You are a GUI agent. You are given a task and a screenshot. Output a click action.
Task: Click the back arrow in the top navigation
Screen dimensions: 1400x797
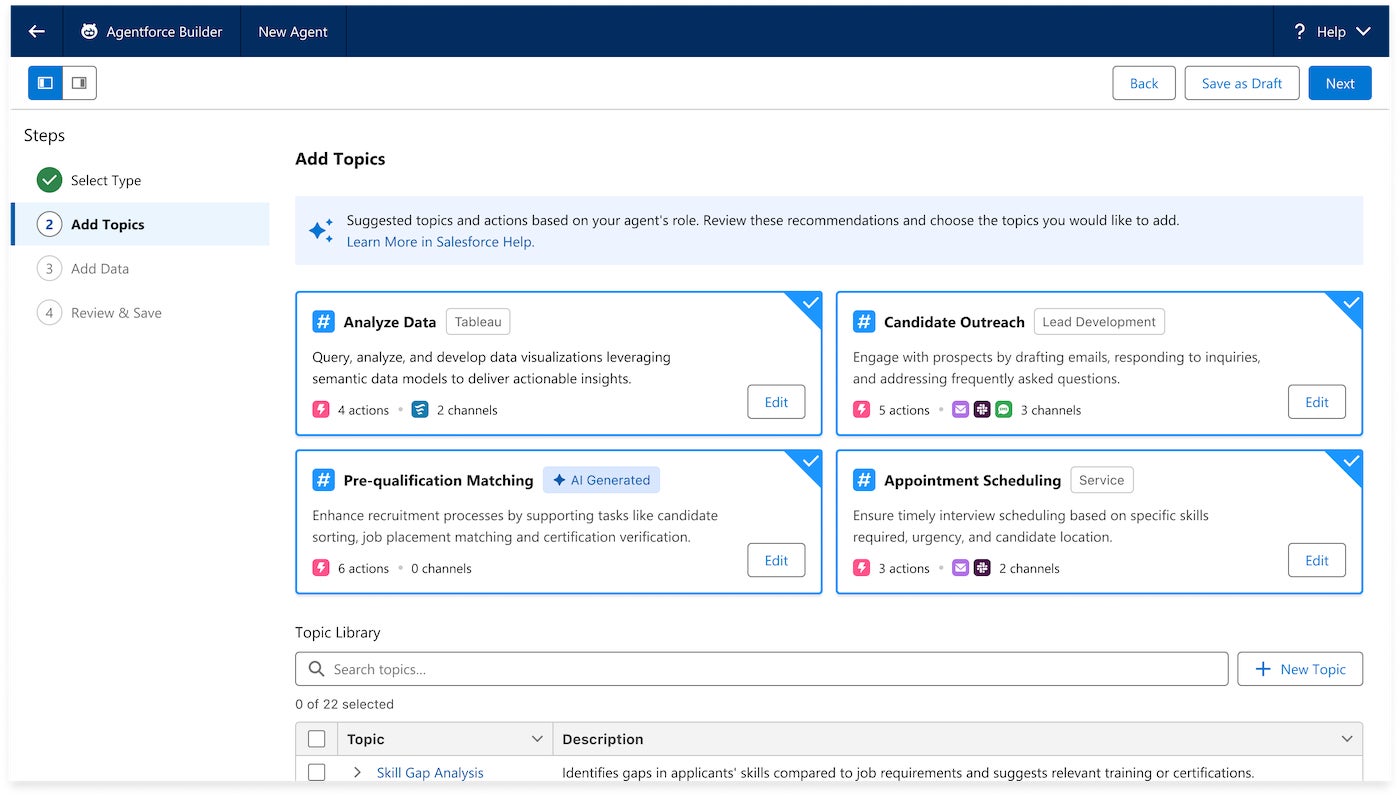pyautogui.click(x=36, y=31)
